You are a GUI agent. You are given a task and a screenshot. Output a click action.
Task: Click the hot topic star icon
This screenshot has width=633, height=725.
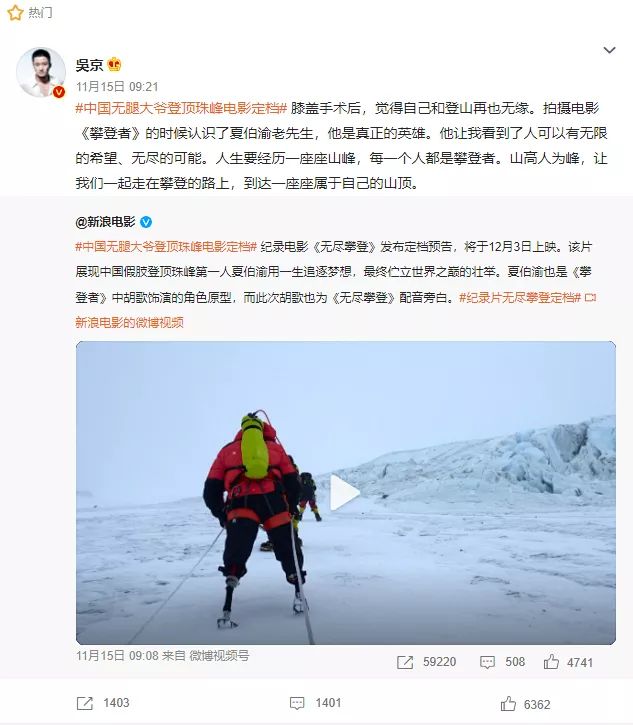15,12
